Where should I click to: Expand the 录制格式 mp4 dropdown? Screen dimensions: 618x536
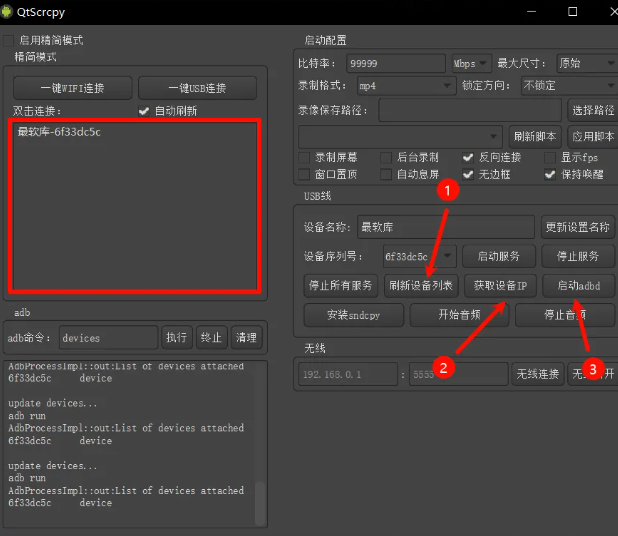[404, 86]
